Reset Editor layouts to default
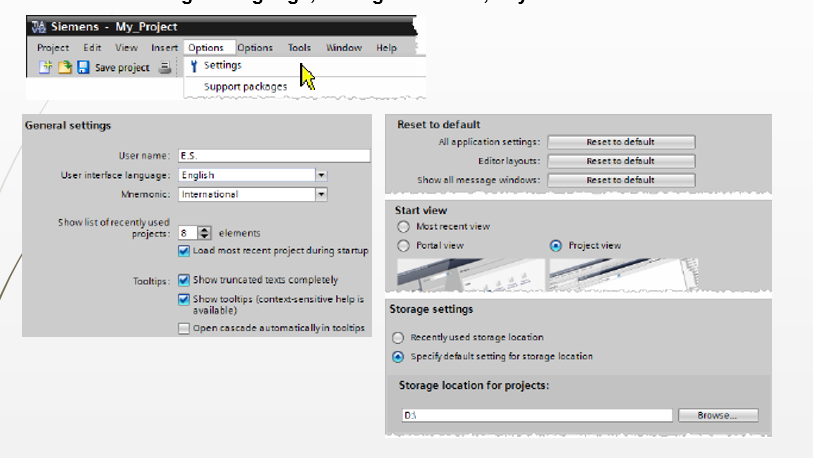Image resolution: width=813 pixels, height=458 pixels. (x=621, y=161)
